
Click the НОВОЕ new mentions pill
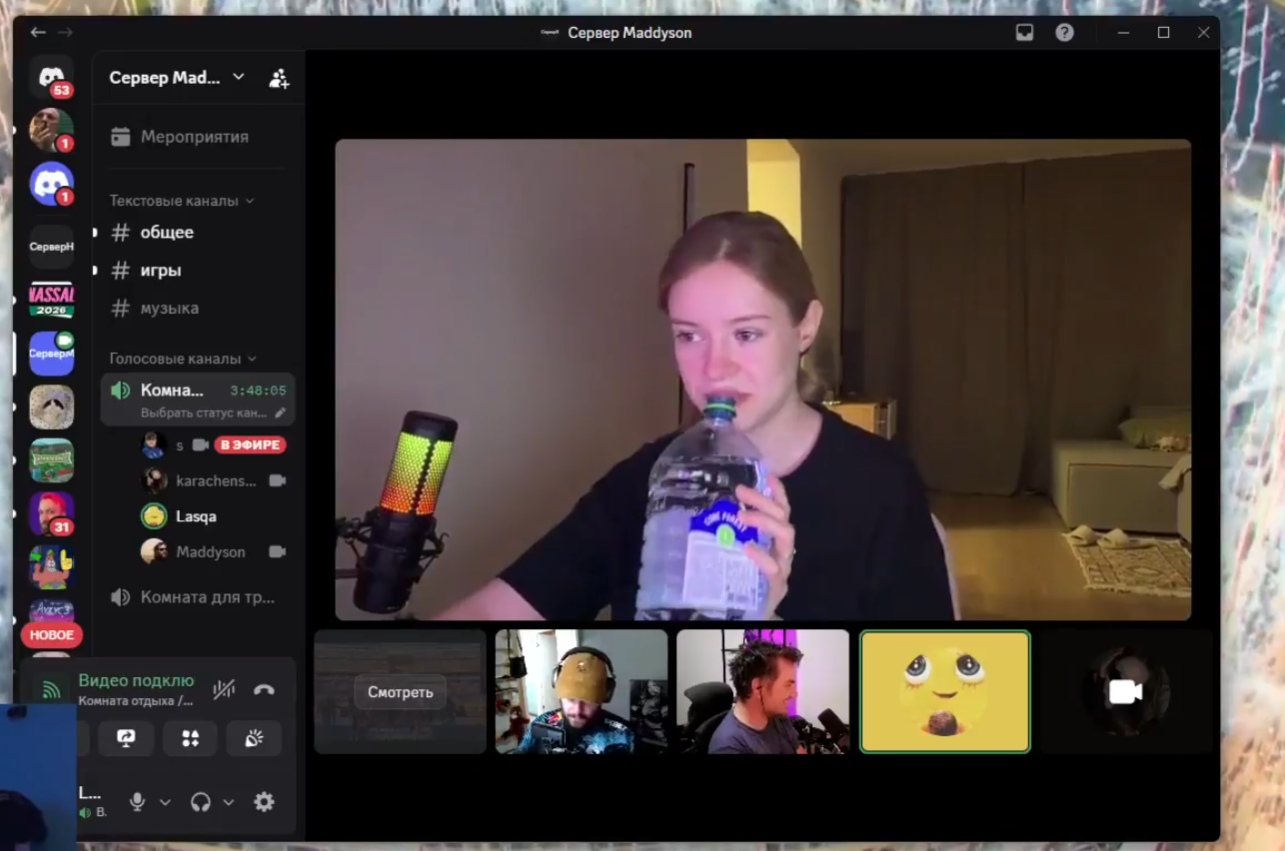51,635
